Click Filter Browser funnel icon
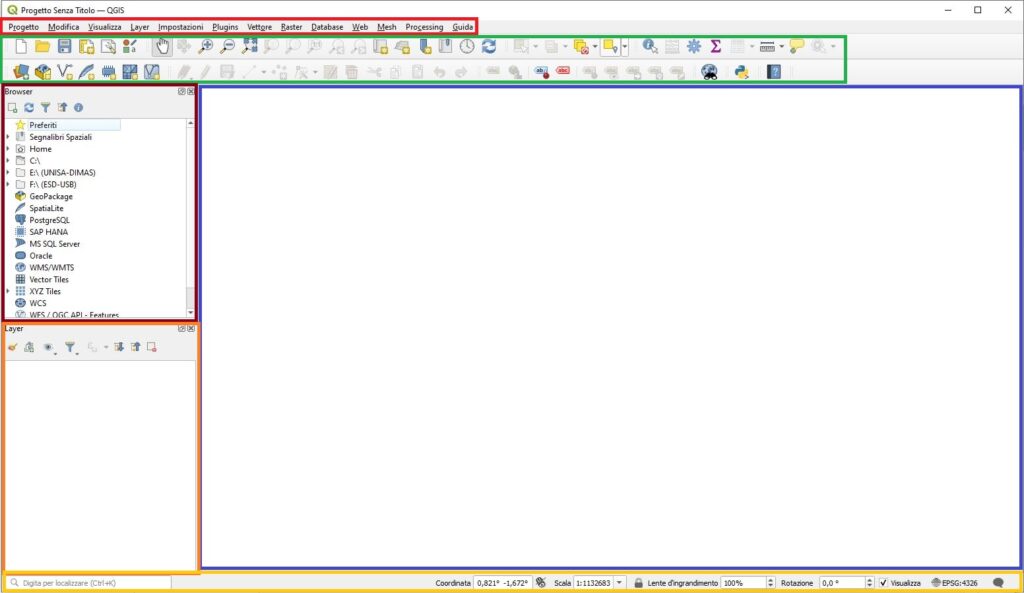The height and width of the screenshot is (593, 1024). pyautogui.click(x=45, y=108)
